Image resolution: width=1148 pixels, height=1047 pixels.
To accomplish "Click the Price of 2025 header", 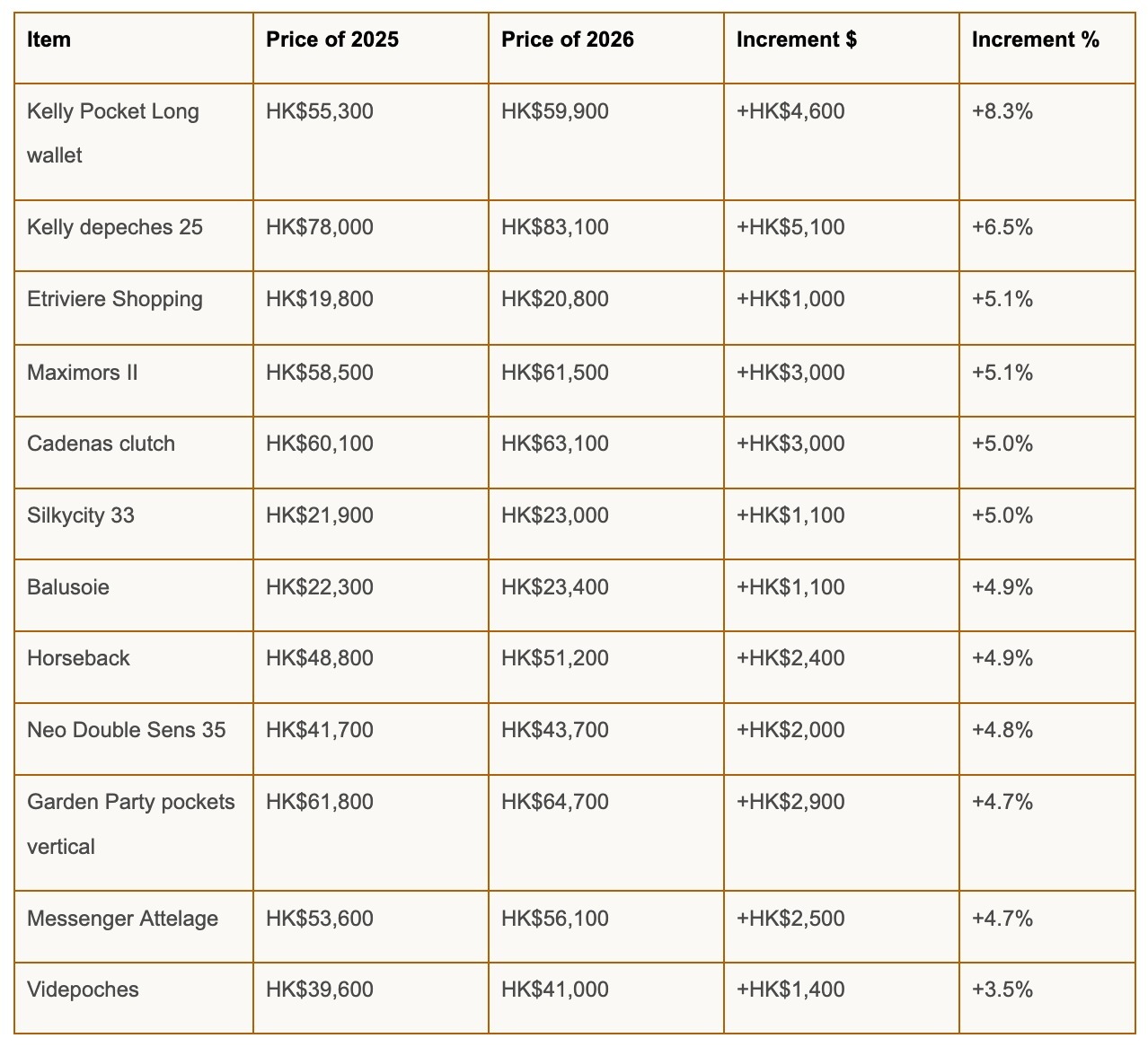I will click(332, 40).
